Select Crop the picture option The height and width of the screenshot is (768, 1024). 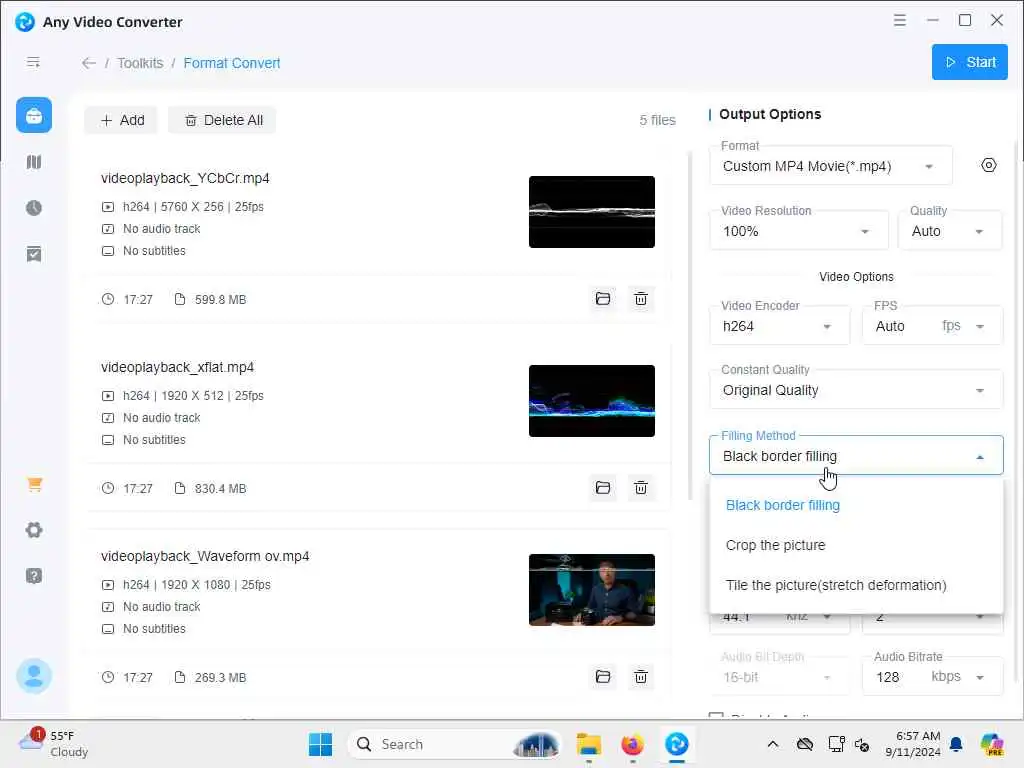tap(856, 545)
